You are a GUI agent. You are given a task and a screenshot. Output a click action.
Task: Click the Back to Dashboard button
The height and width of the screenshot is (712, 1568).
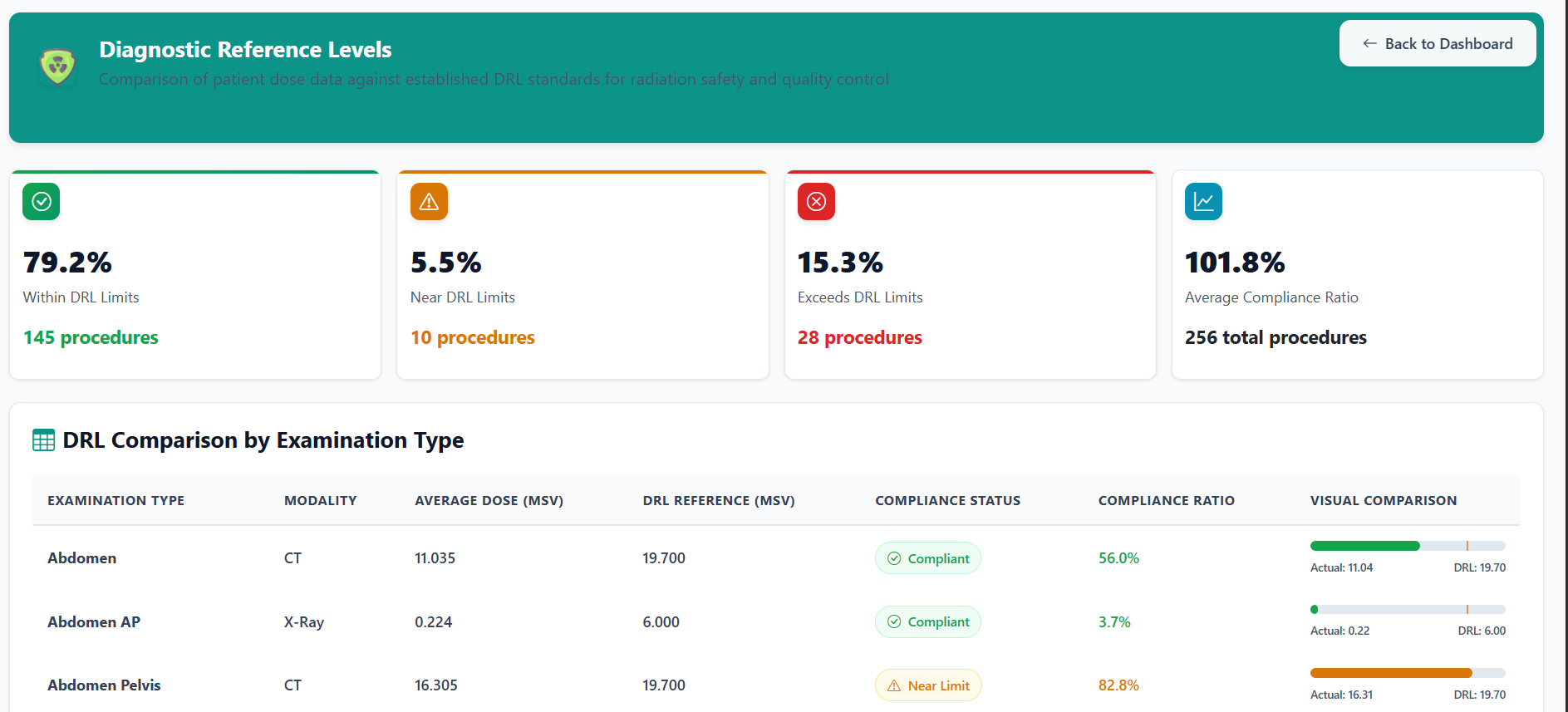pyautogui.click(x=1438, y=43)
